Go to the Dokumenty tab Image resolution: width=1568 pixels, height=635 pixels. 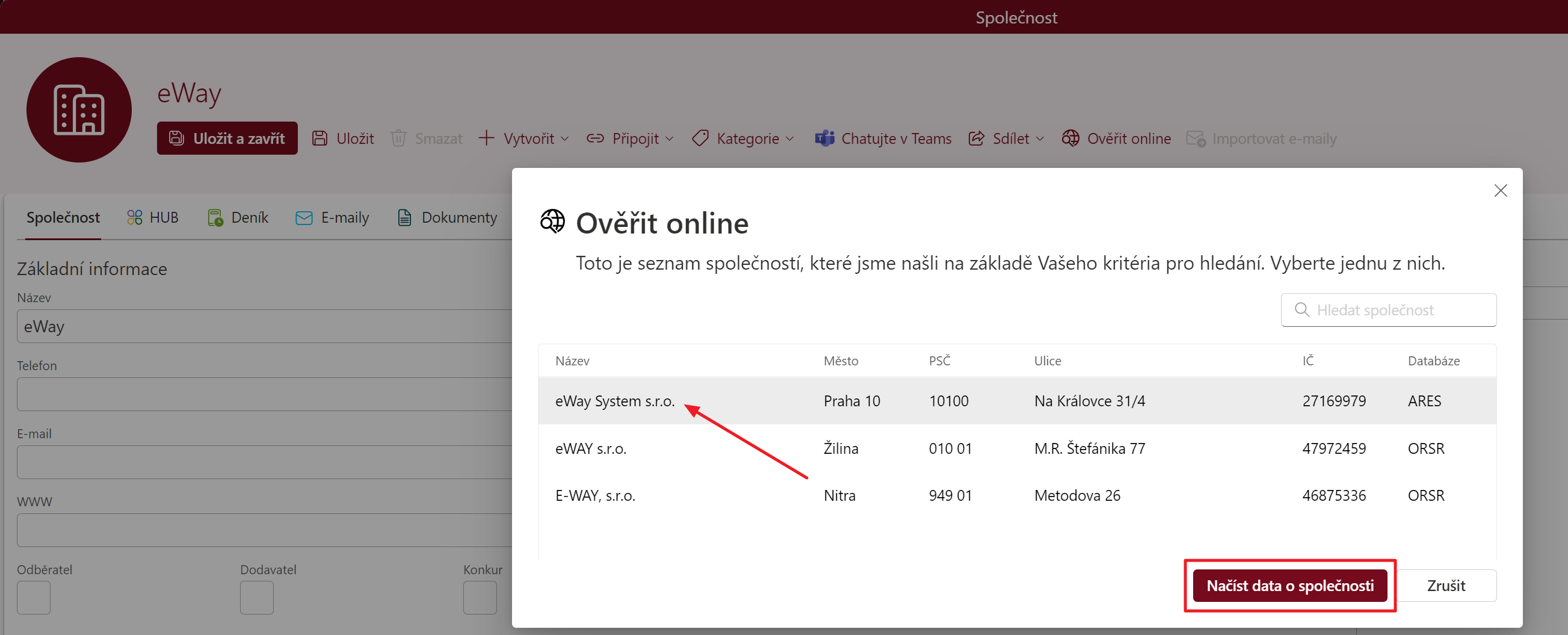coord(447,217)
